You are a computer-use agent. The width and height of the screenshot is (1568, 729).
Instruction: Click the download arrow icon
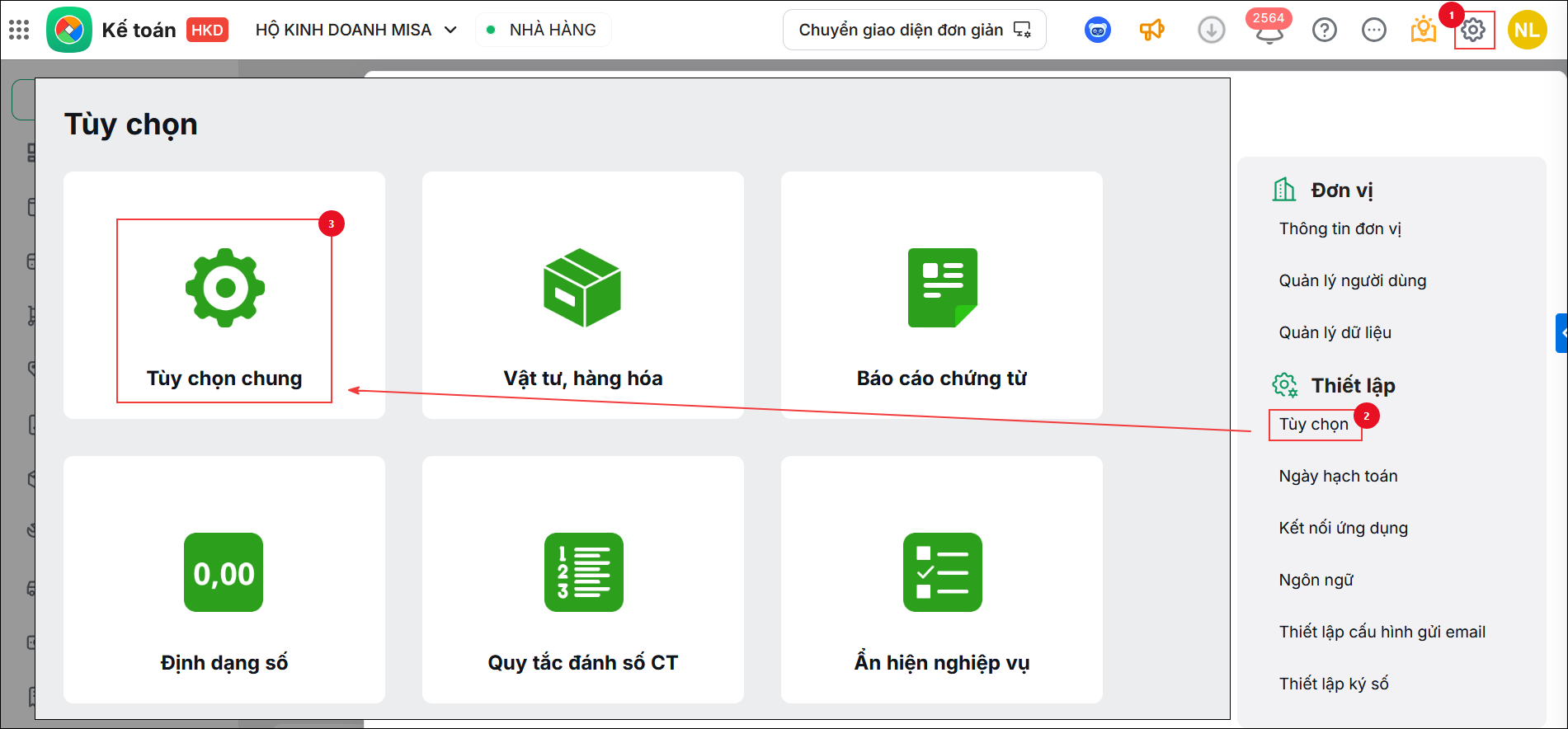(x=1211, y=31)
